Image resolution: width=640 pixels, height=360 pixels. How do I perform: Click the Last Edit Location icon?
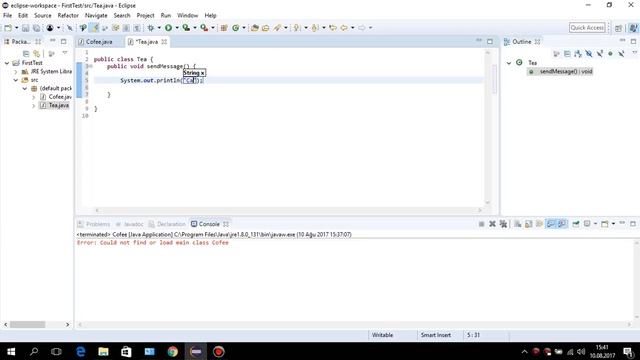click(x=333, y=28)
